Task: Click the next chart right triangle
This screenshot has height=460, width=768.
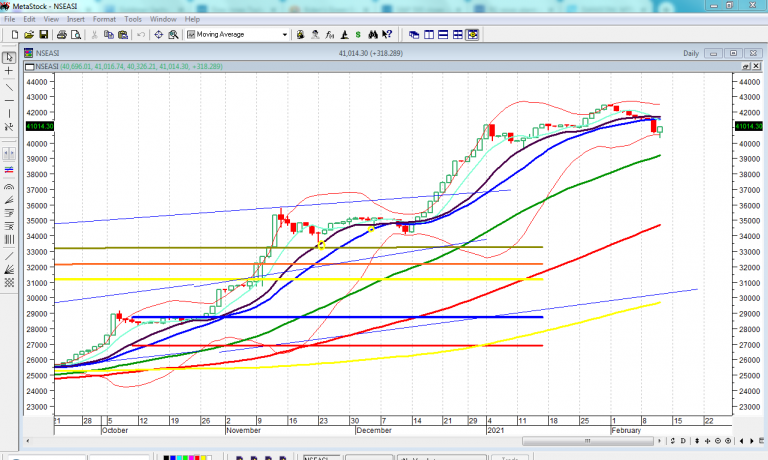Action: pos(752,441)
